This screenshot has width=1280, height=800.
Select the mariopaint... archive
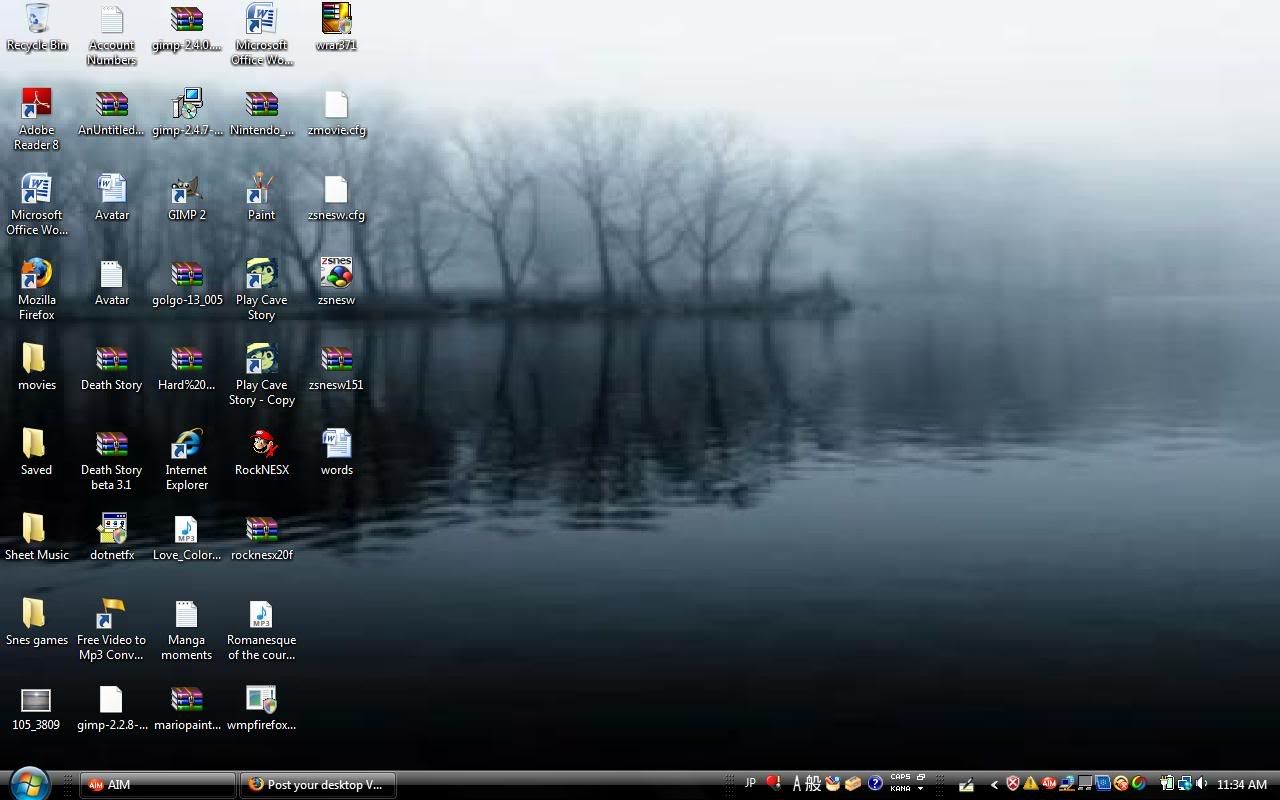click(x=187, y=709)
